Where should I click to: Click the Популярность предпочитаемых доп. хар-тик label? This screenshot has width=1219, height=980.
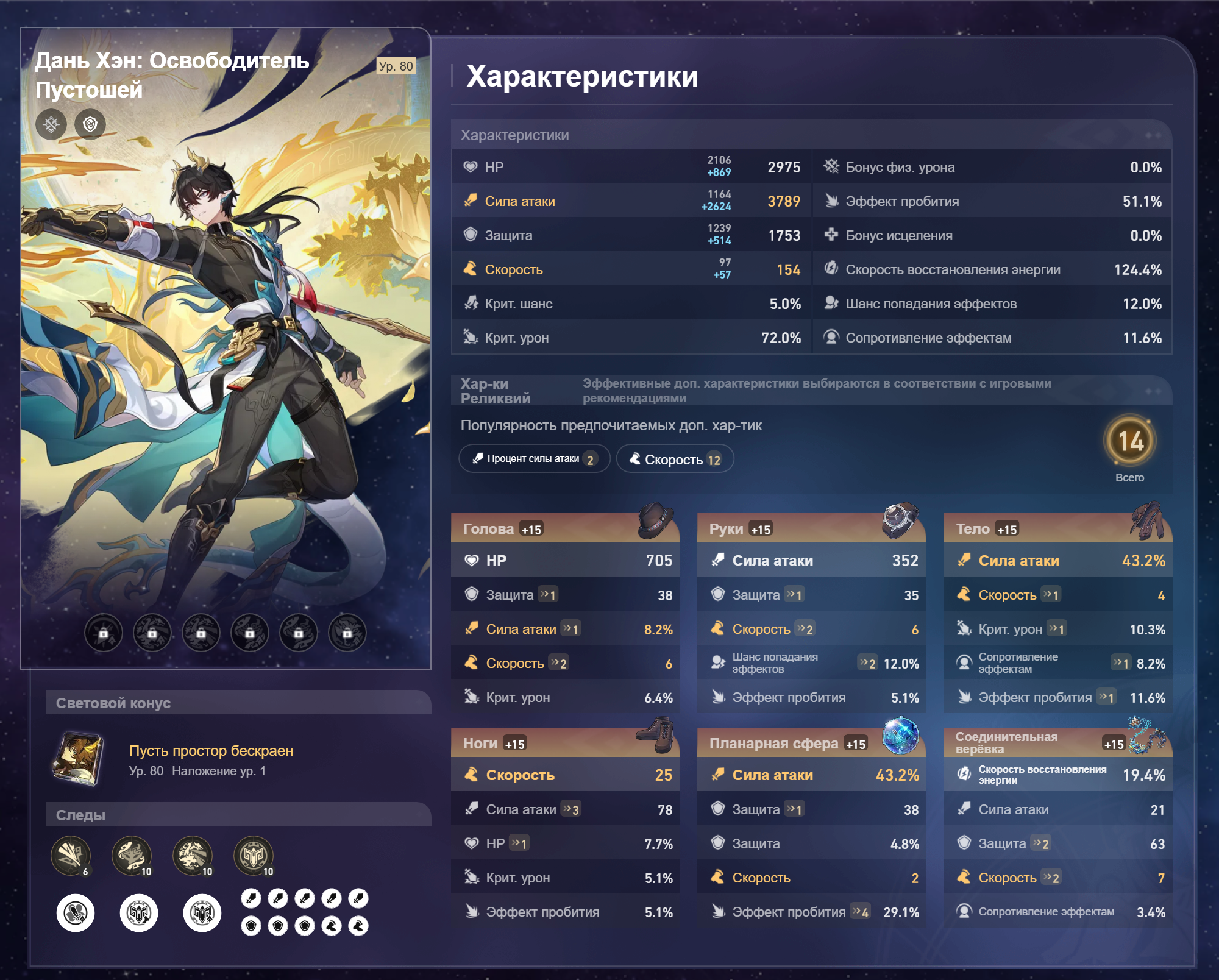[611, 425]
